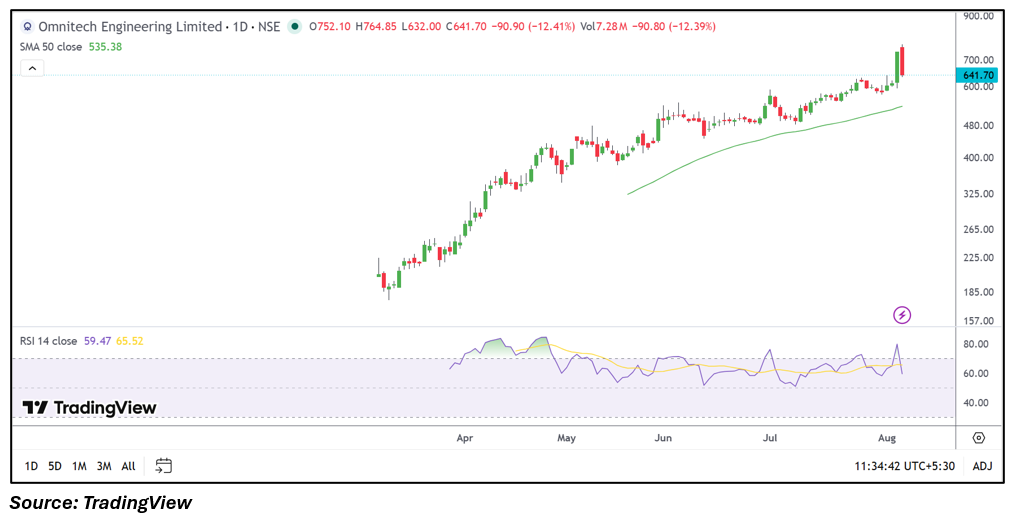This screenshot has height=517, width=1027.
Task: Click the 325.00 price scale label
Action: (979, 195)
